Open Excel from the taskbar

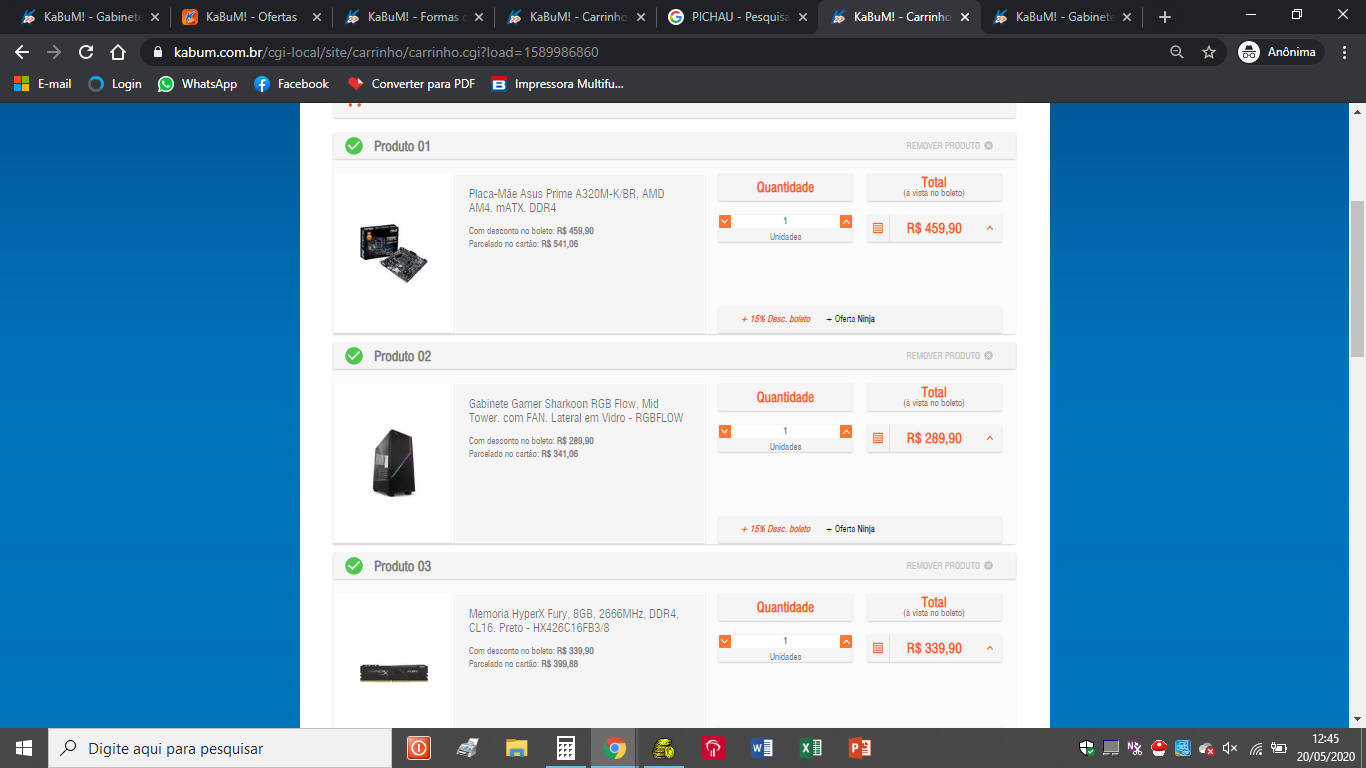(811, 748)
